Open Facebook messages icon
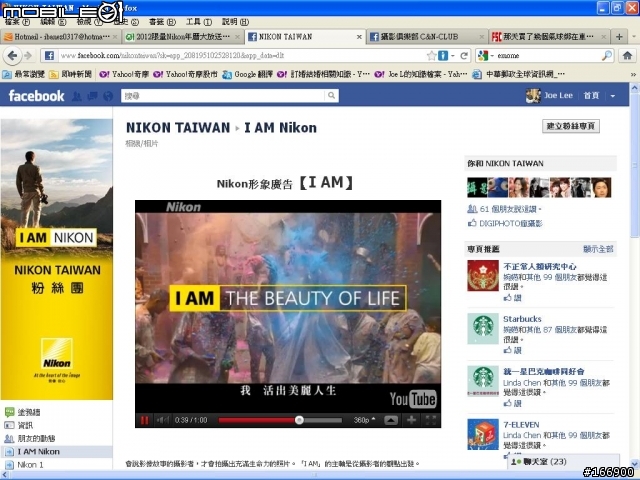 tap(93, 96)
